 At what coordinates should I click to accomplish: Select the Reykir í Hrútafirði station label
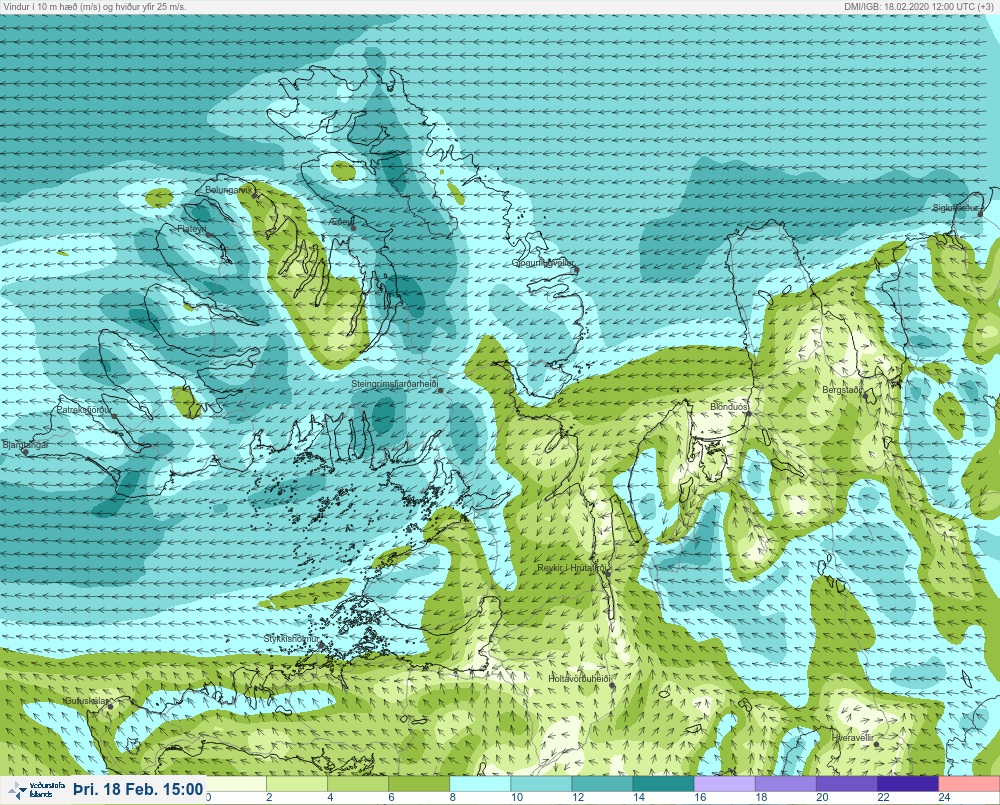[x=573, y=568]
